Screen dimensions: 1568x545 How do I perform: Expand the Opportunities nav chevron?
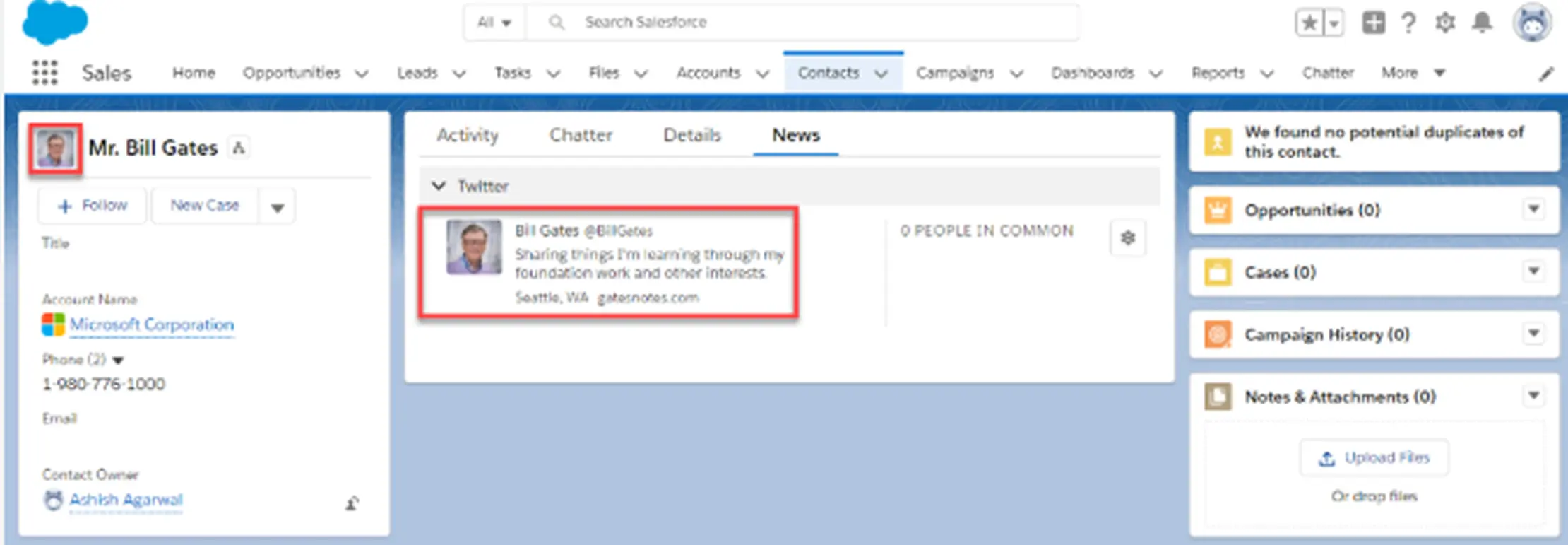(361, 74)
